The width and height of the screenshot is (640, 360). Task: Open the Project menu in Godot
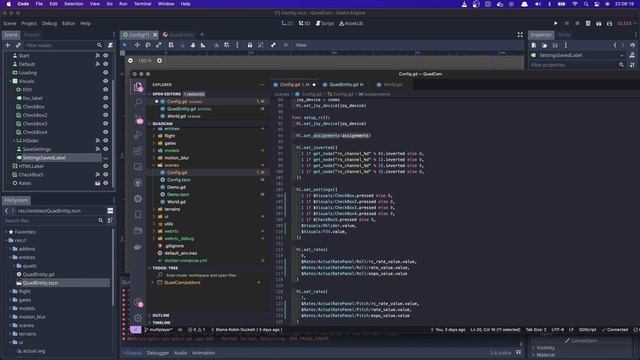tap(29, 24)
